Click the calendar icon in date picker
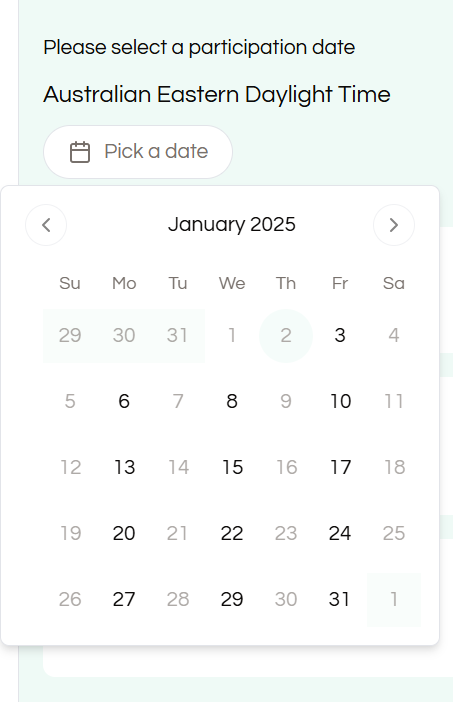Viewport: 453px width, 702px height. (x=80, y=152)
